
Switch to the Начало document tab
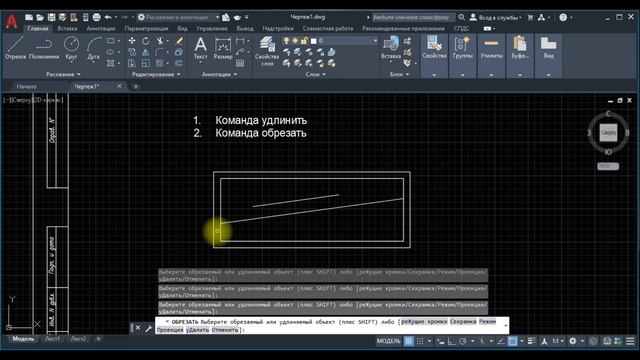(27, 87)
